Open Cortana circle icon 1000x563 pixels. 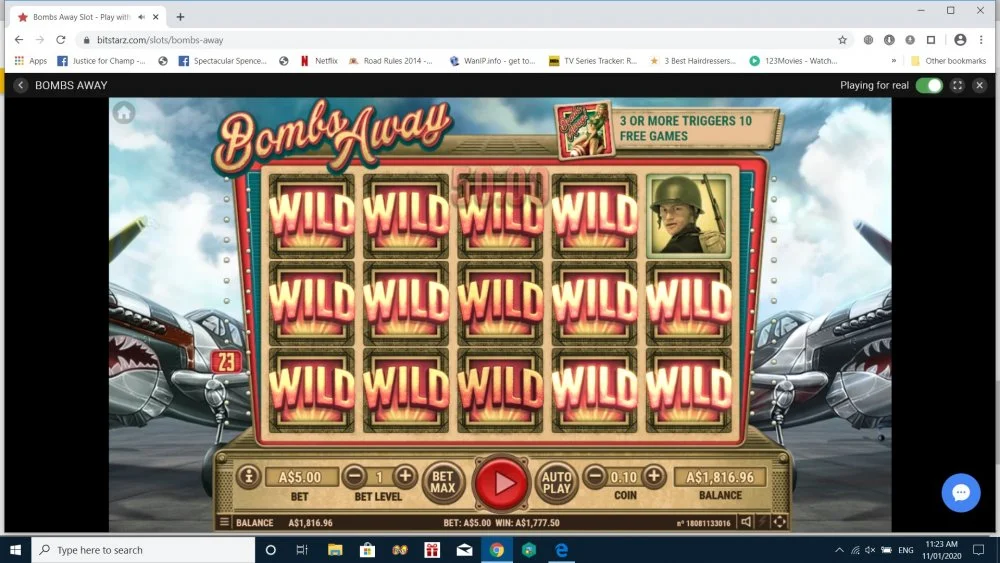[x=270, y=550]
